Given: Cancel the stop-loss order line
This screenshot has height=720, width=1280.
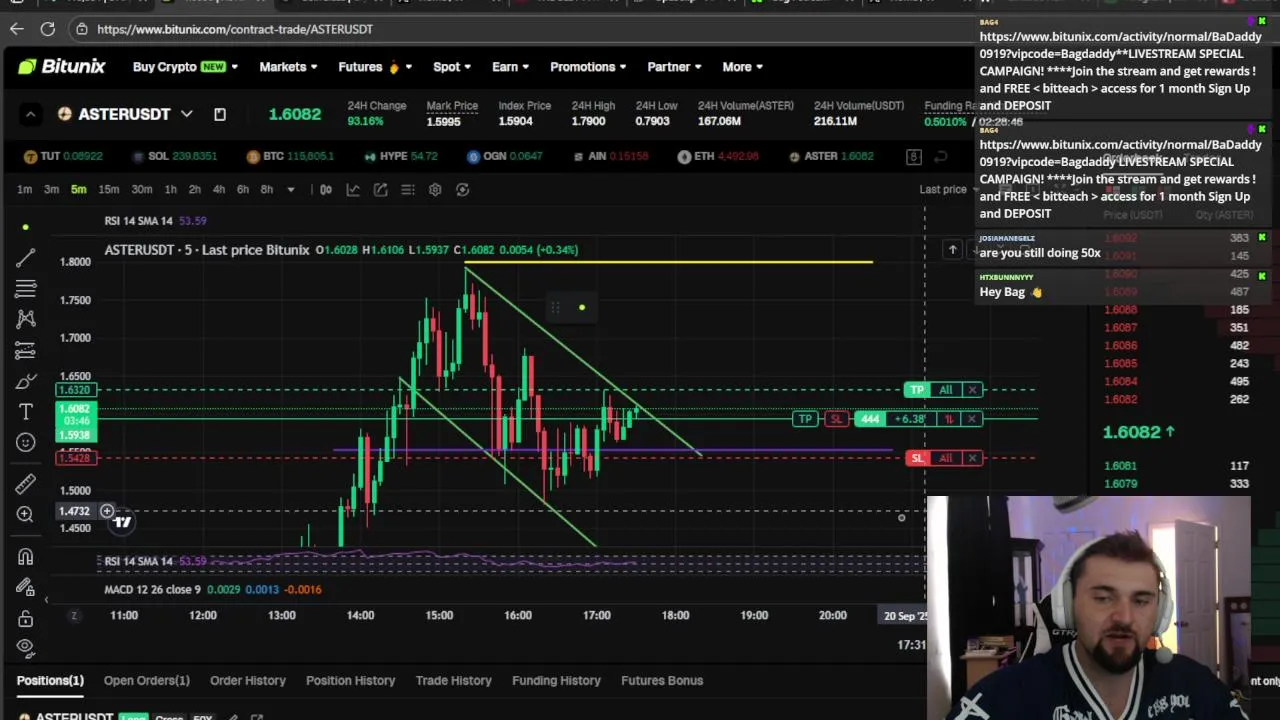Looking at the screenshot, I should point(972,458).
